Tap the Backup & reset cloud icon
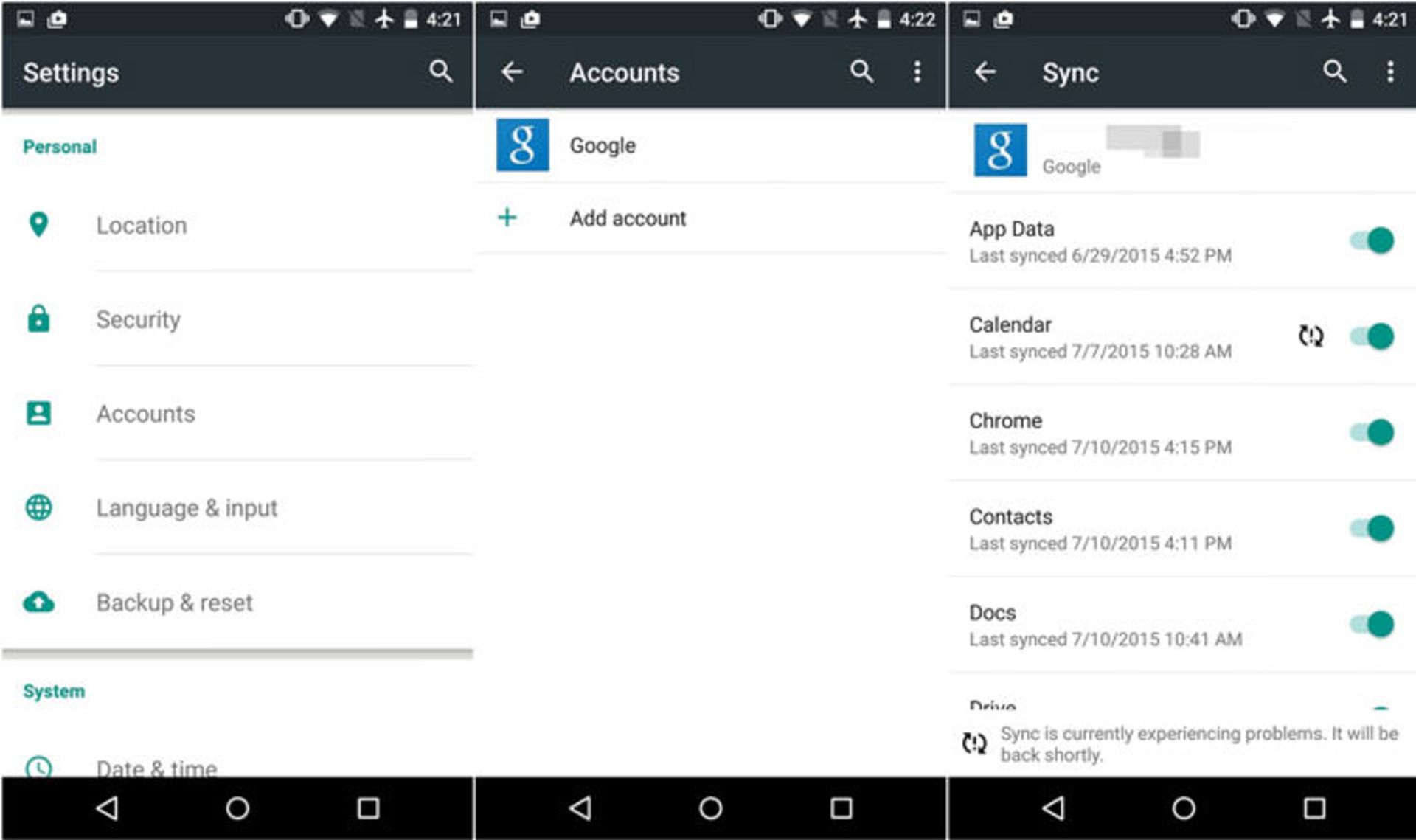 38,602
